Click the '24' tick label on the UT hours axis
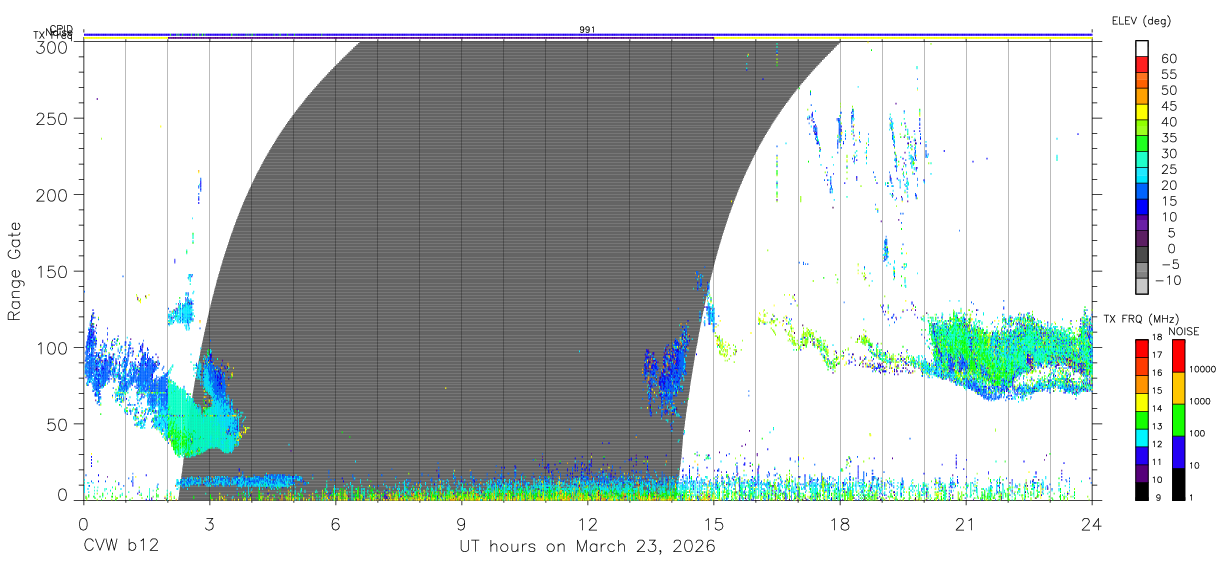The width and height of the screenshot is (1228, 567). click(x=1092, y=524)
